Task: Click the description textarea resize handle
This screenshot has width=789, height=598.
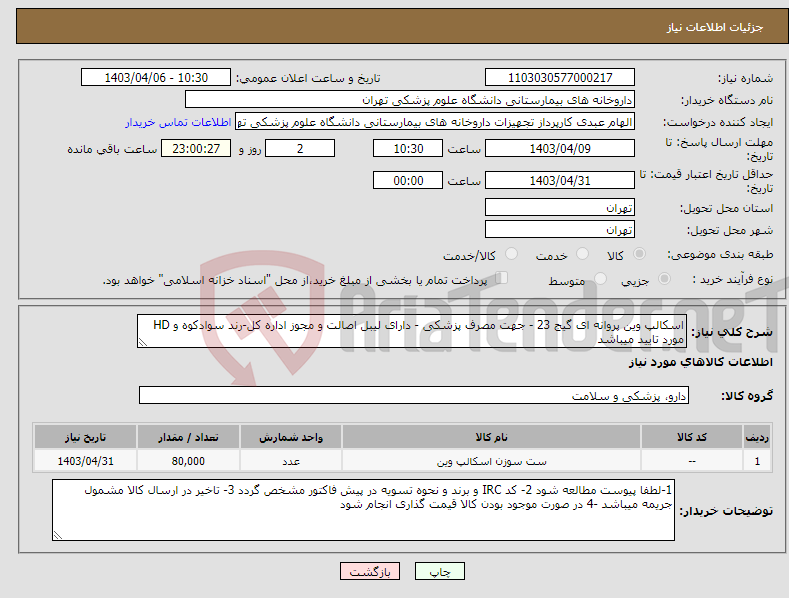Action: click(143, 342)
